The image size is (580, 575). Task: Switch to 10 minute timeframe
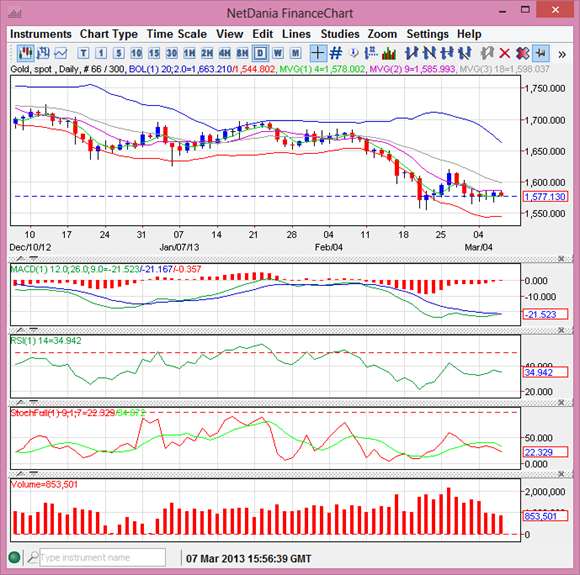tap(136, 53)
